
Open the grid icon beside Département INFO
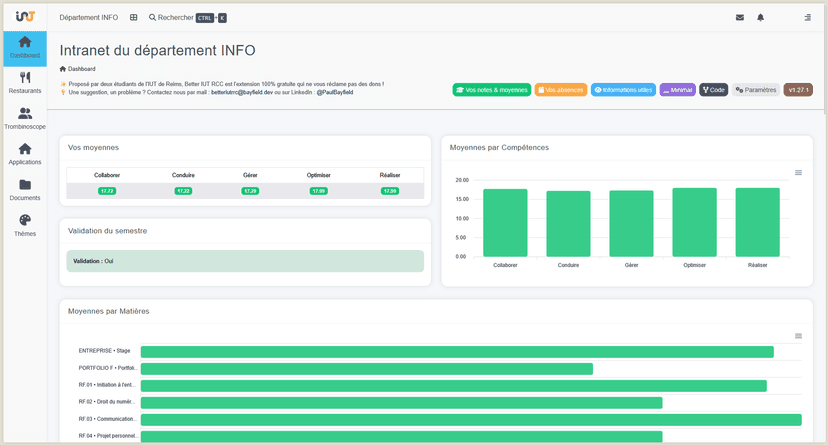click(134, 17)
